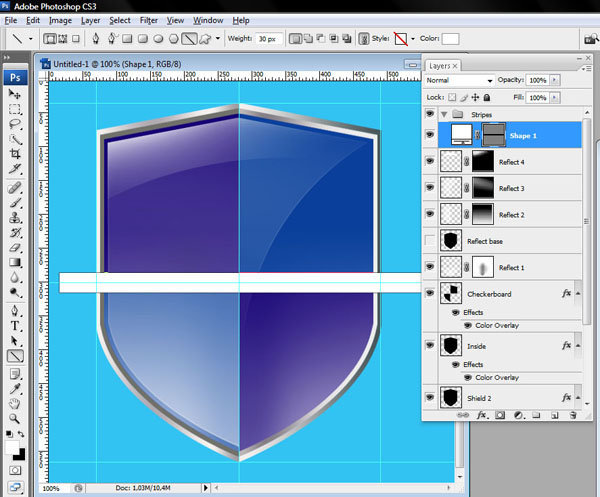Viewport: 600px width, 497px height.
Task: Select the Rectangular Marquee tool
Action: click(x=15, y=109)
